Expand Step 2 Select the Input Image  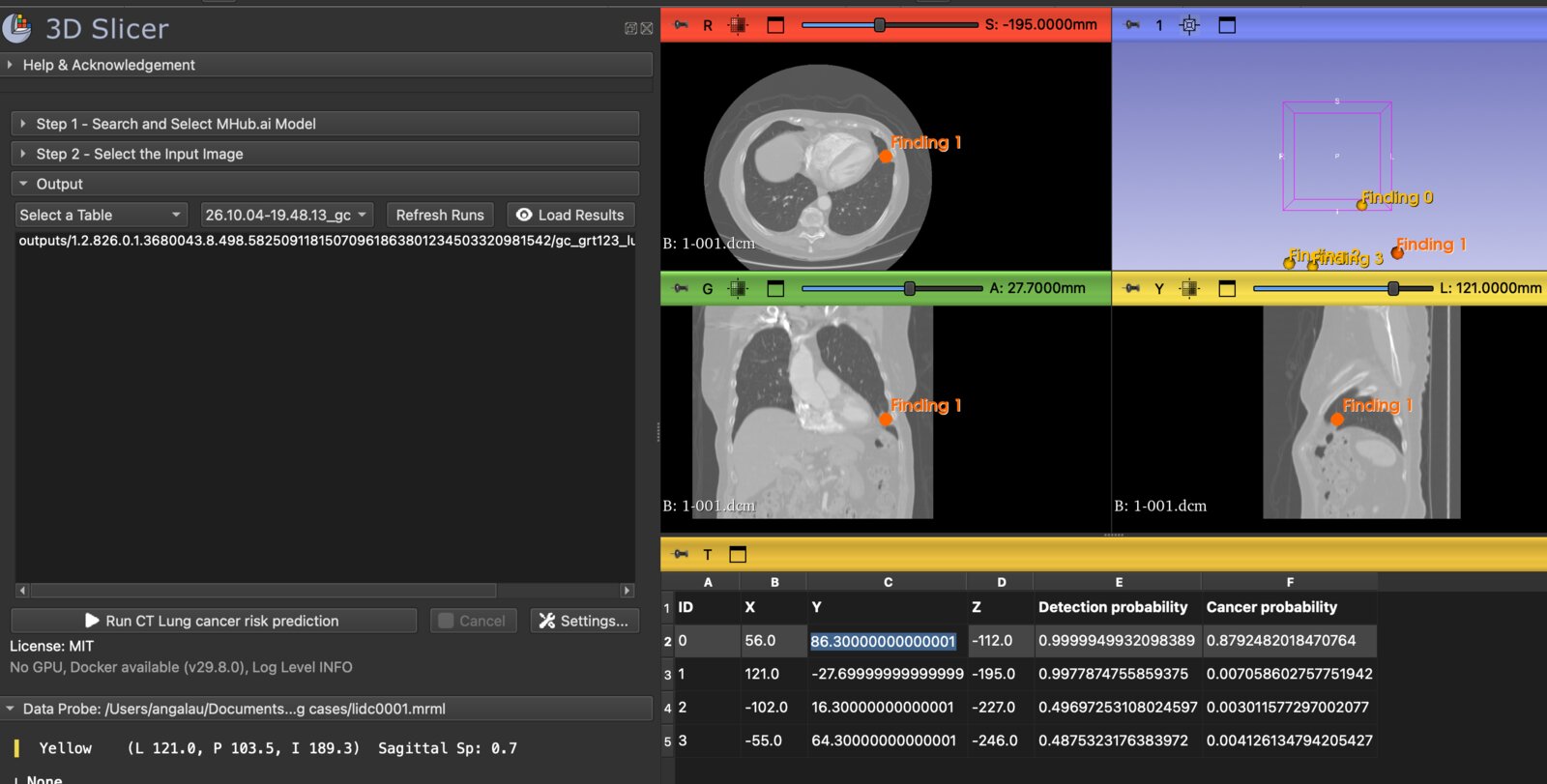(325, 154)
